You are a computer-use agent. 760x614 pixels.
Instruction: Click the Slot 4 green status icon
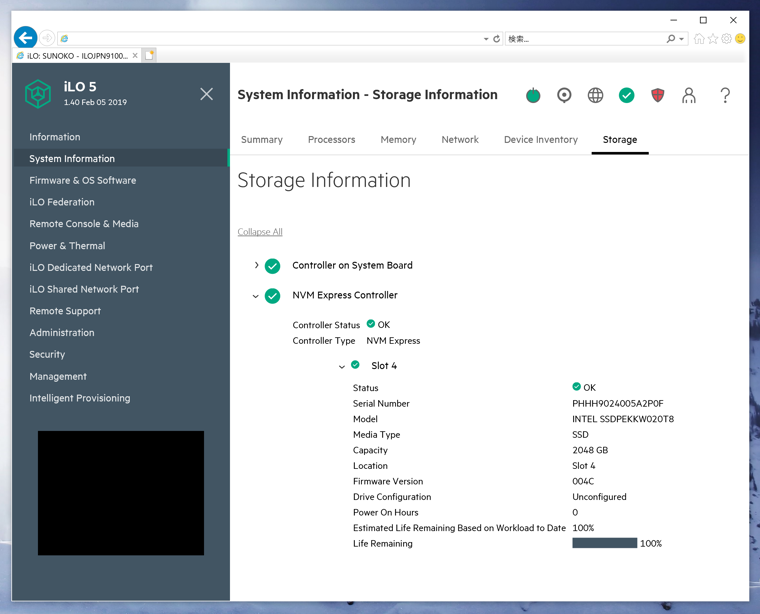355,364
